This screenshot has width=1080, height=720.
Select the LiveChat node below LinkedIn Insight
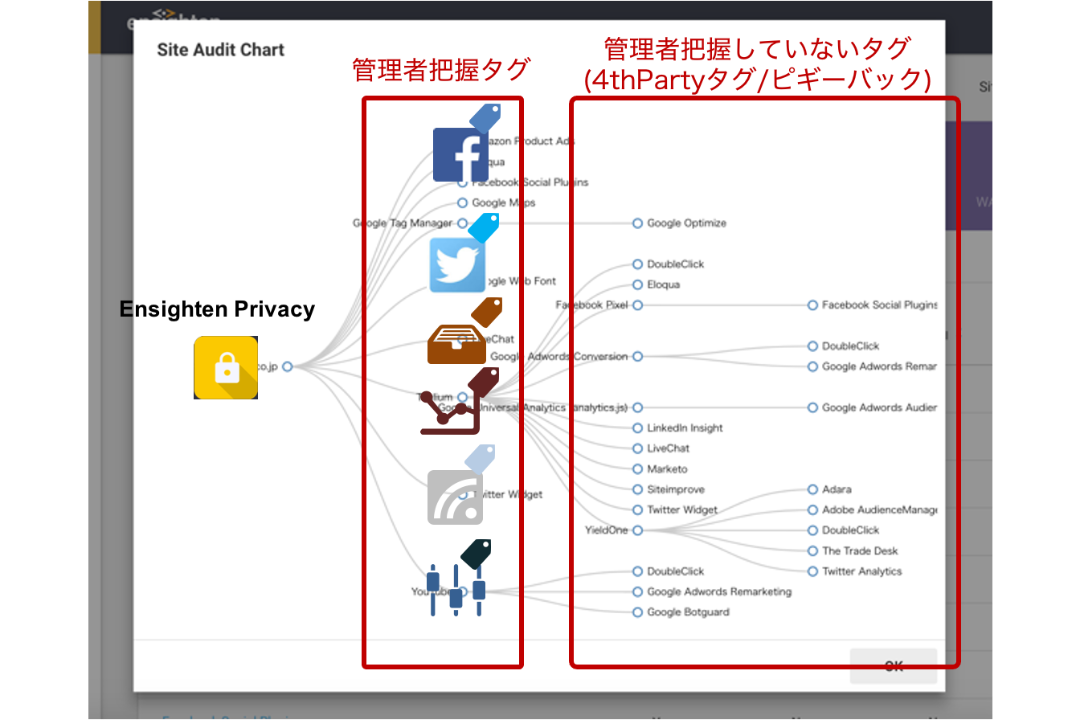[x=637, y=449]
